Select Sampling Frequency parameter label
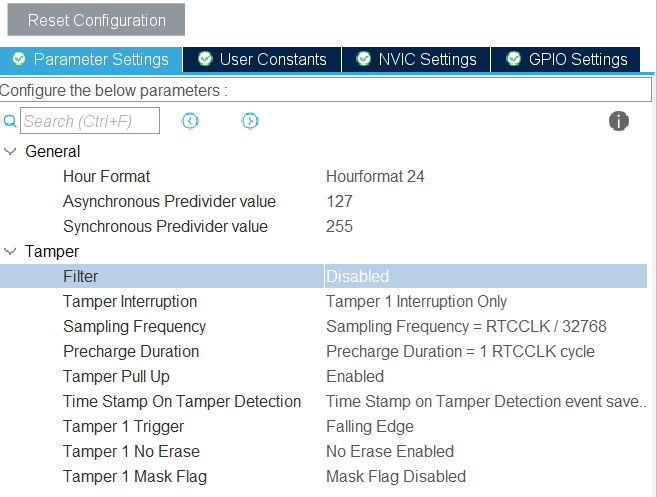Viewport: 657px width, 497px height. click(135, 326)
